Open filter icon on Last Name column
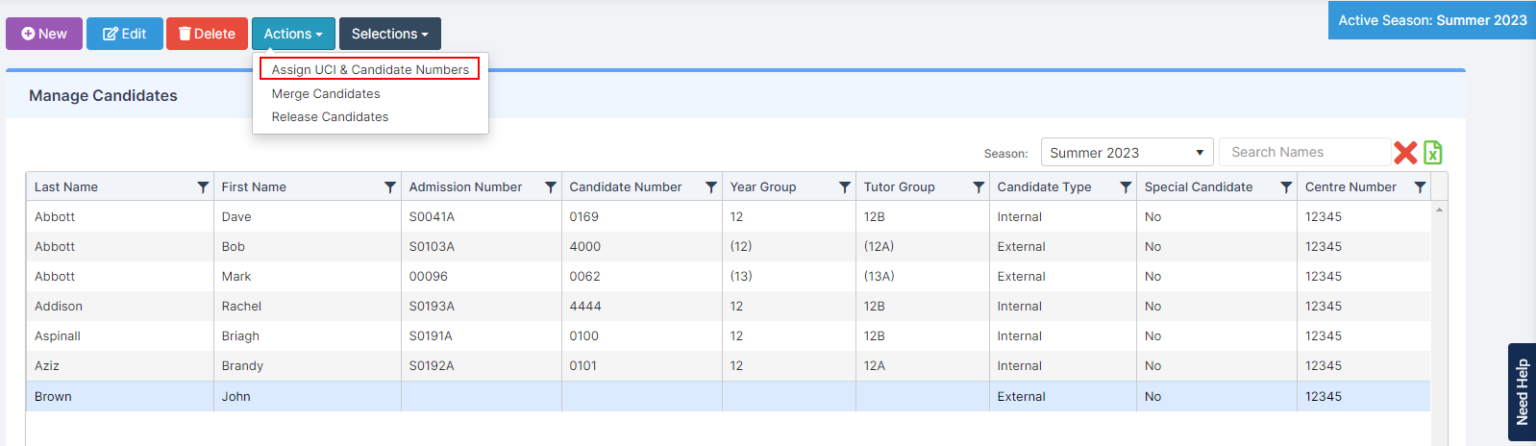 (203, 187)
